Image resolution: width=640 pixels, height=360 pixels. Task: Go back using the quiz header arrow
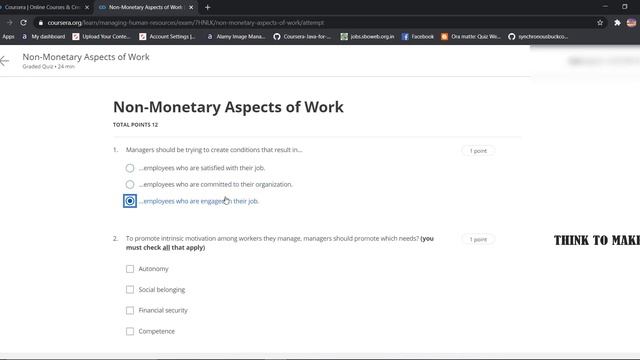(x=4, y=61)
